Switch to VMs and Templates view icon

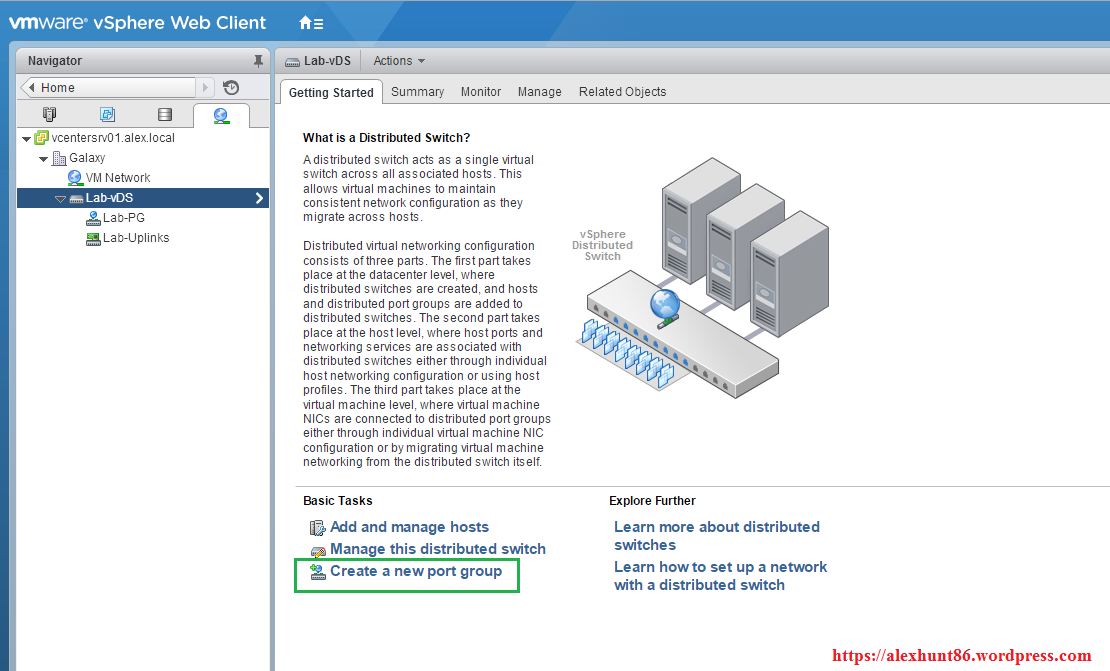[107, 115]
